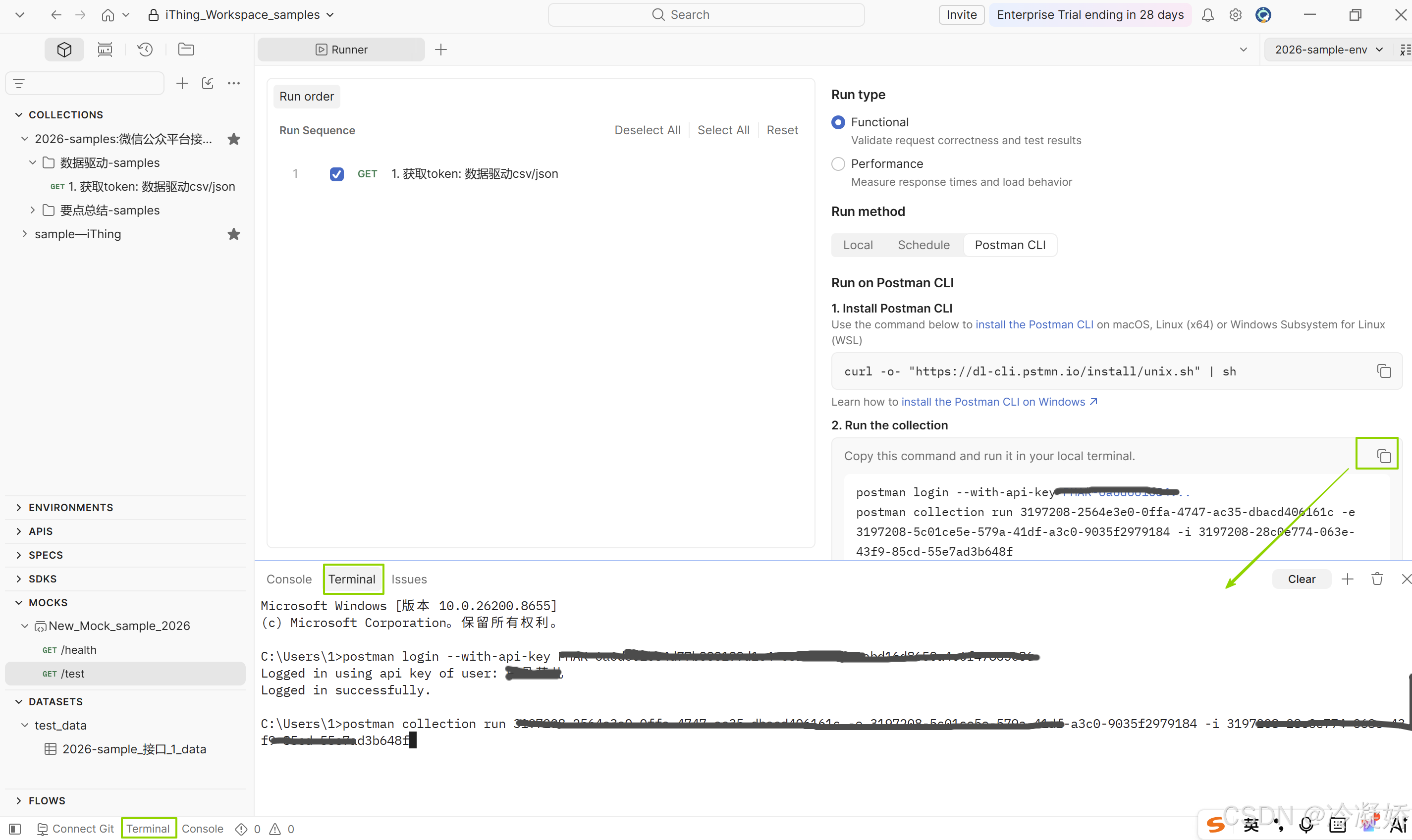
Task: Uncheck the 获取token request checkbox
Action: 337,174
